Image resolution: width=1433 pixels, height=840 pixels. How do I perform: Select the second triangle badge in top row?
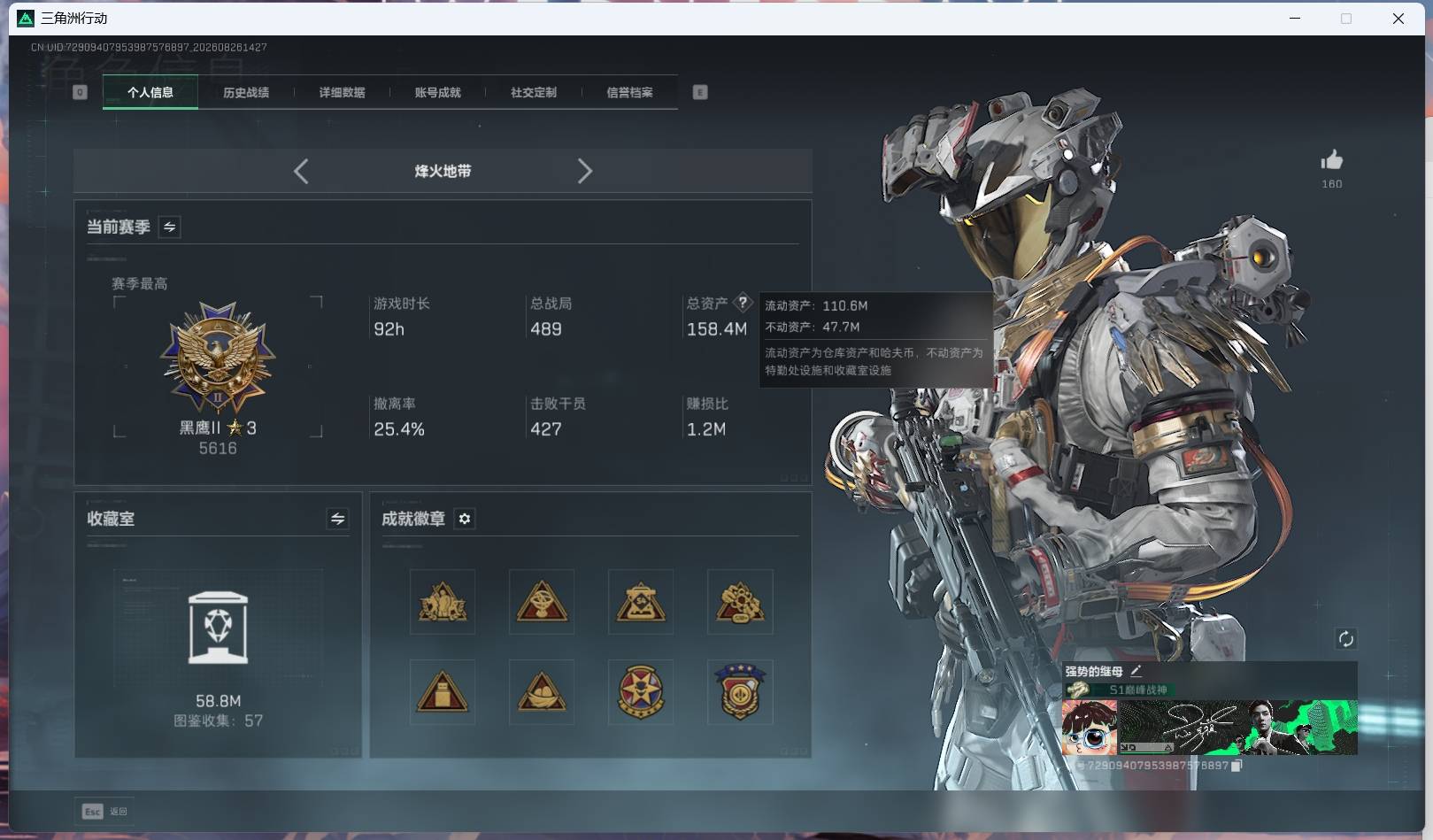tap(542, 602)
